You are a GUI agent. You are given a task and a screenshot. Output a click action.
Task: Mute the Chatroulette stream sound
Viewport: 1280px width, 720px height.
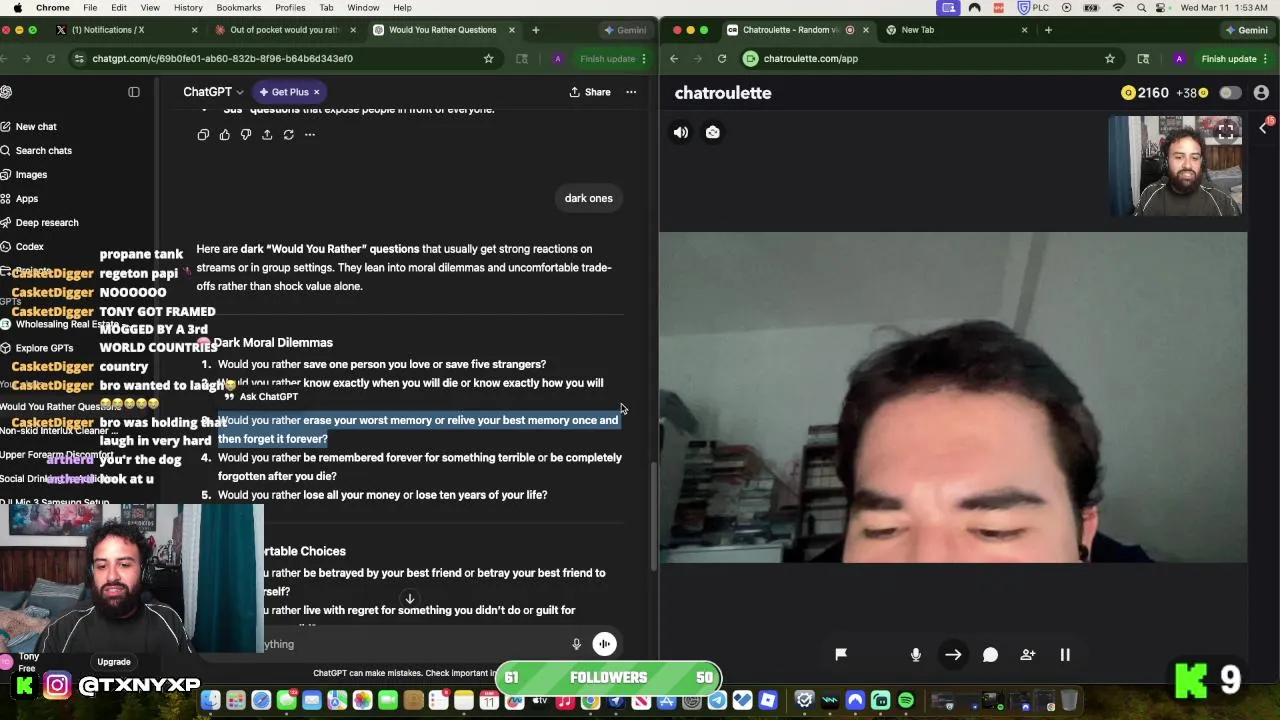(x=681, y=132)
